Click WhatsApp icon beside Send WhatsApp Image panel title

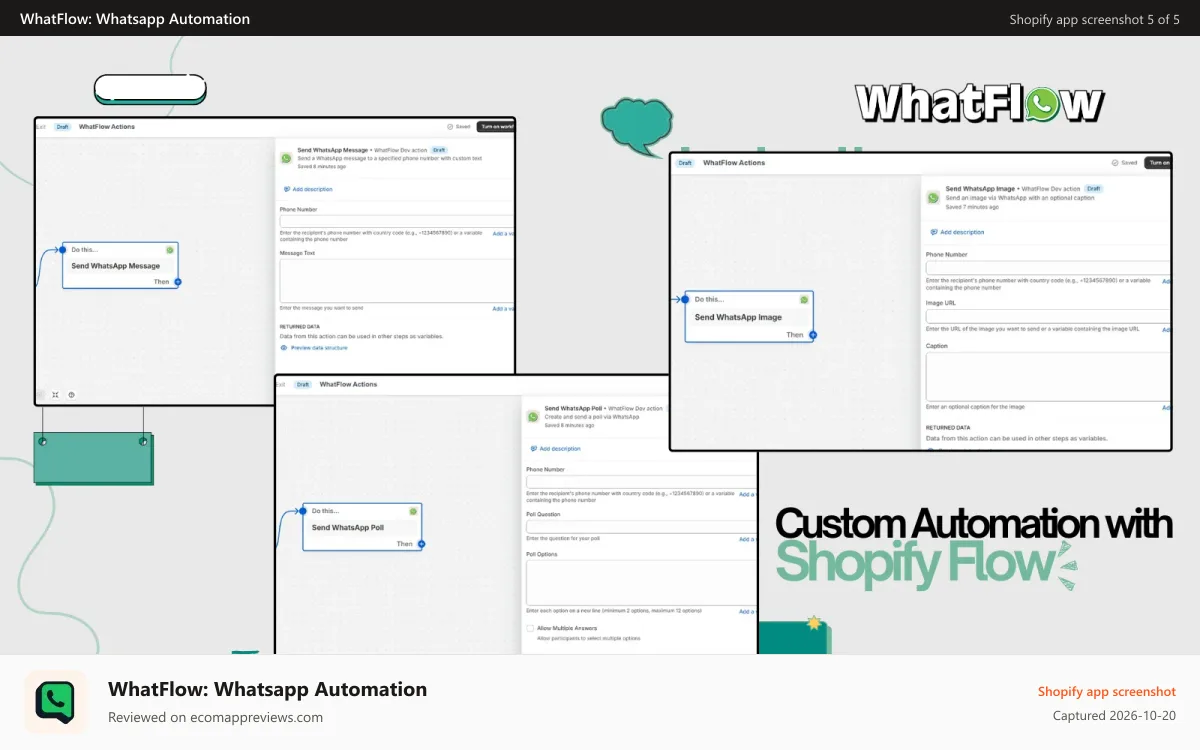[x=933, y=197]
